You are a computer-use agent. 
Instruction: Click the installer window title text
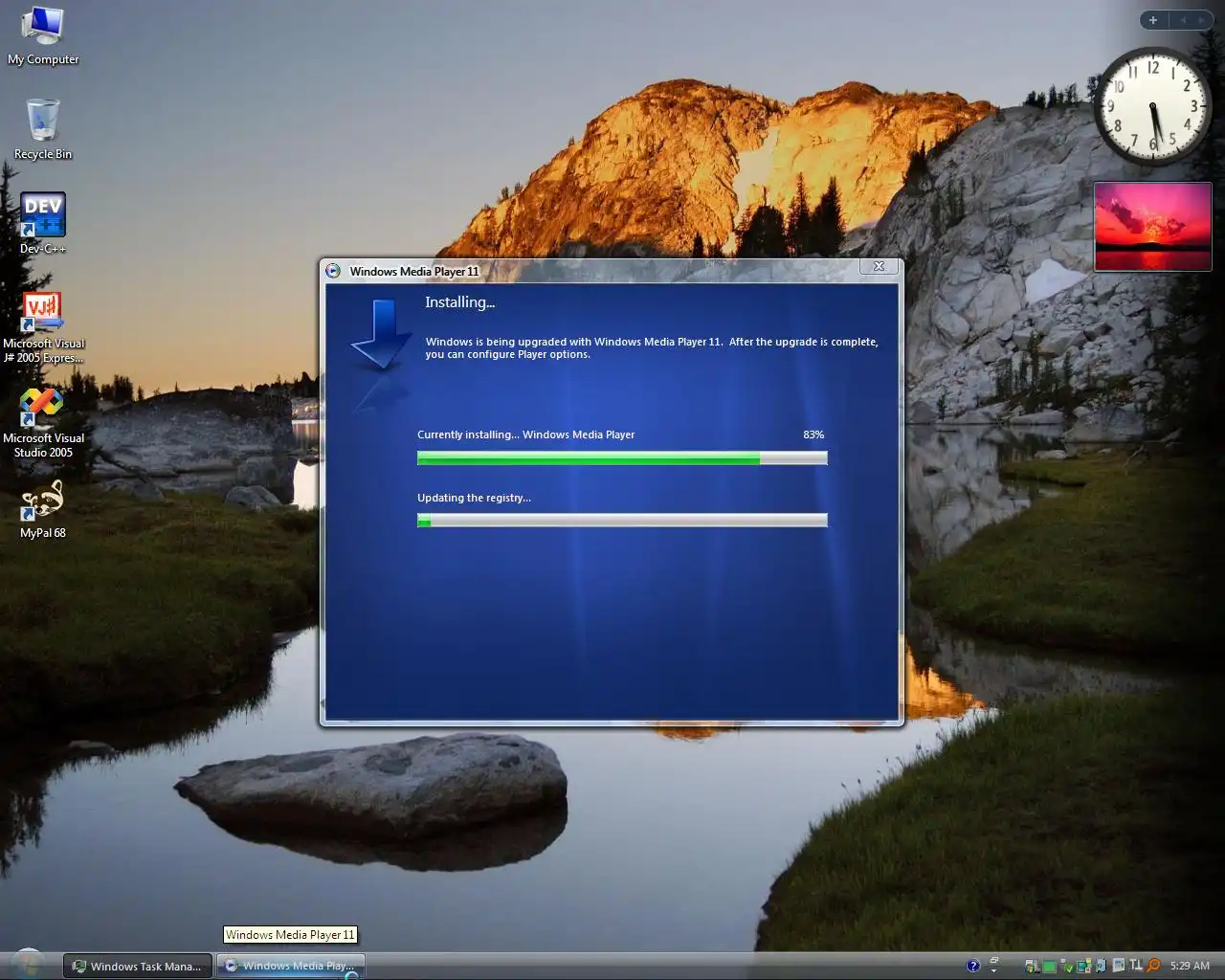(414, 272)
